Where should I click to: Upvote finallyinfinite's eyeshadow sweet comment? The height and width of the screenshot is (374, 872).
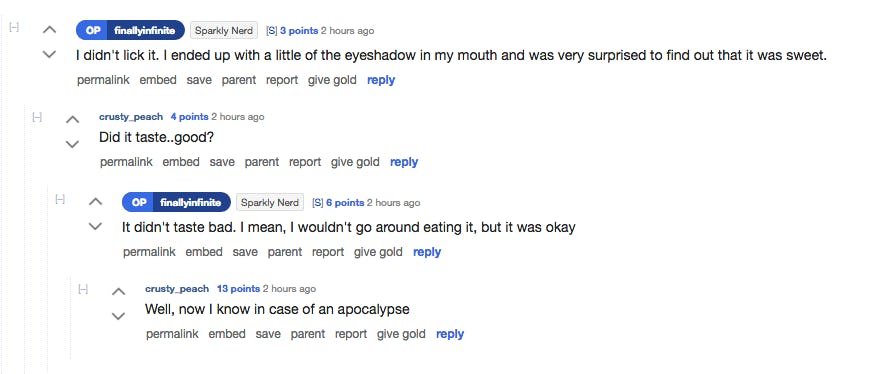[x=49, y=30]
